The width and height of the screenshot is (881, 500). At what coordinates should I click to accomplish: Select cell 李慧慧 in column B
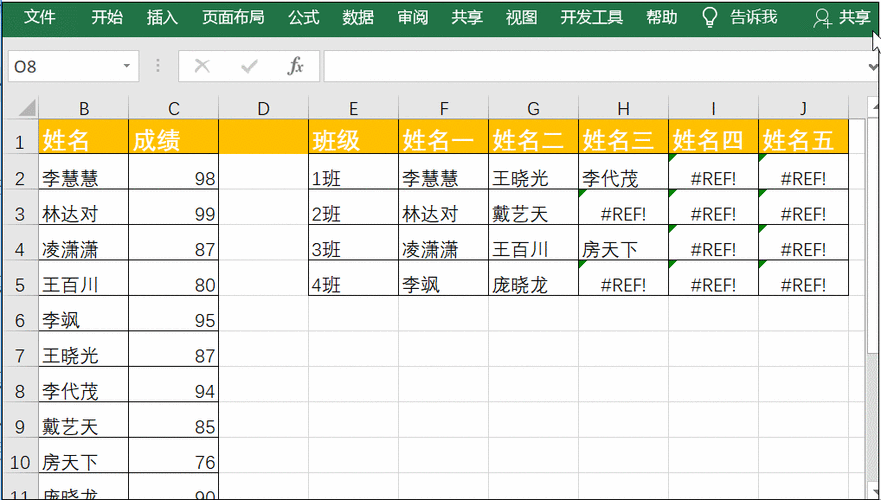coord(84,172)
